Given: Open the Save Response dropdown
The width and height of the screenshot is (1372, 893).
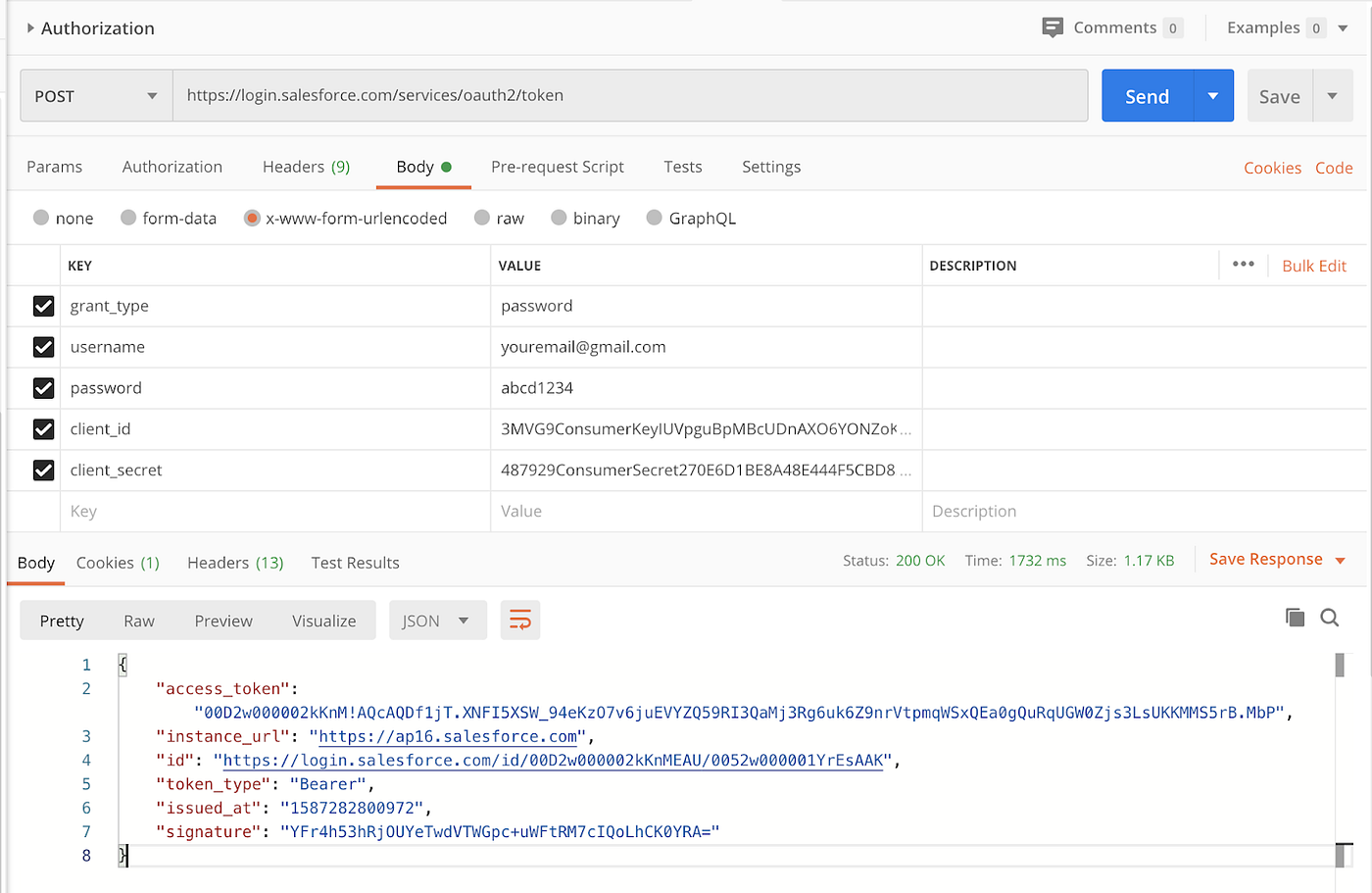Looking at the screenshot, I should click(1277, 560).
